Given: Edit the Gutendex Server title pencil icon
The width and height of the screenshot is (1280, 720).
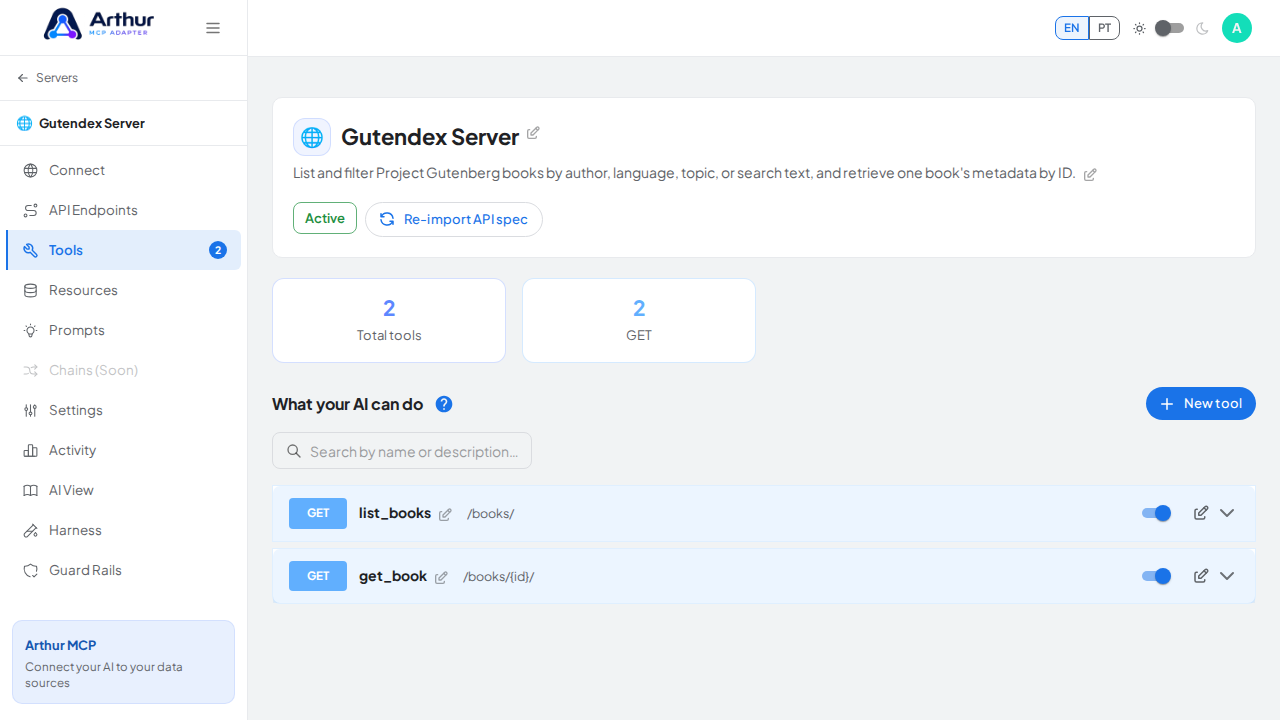Looking at the screenshot, I should tap(534, 133).
